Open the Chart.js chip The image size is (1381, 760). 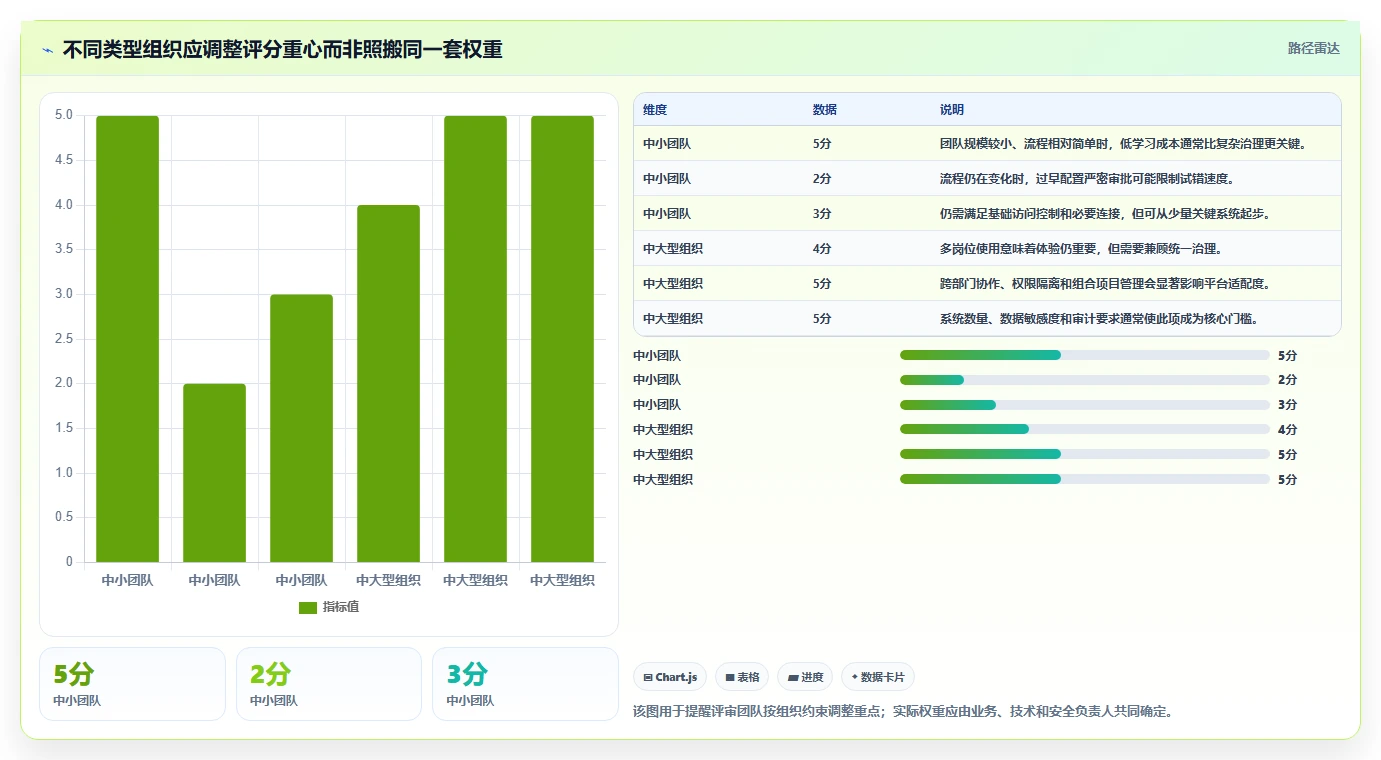[x=670, y=677]
